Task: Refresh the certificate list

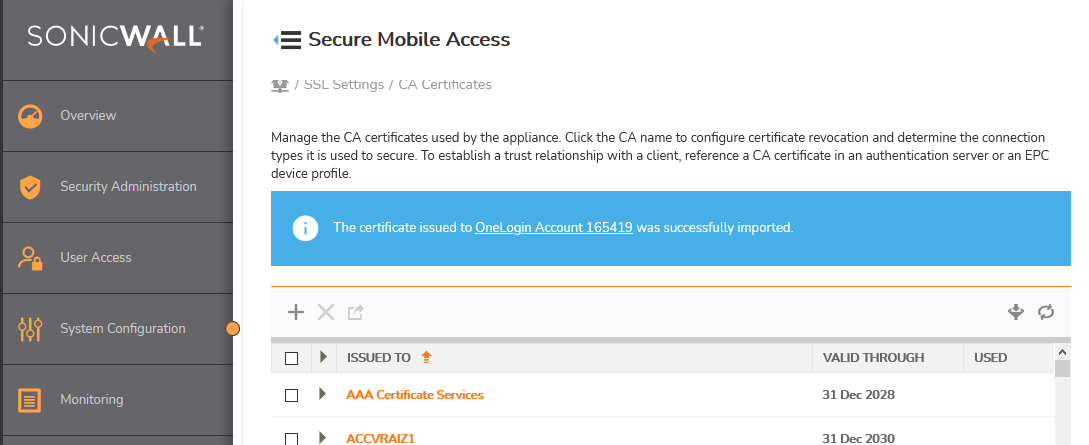Action: (x=1046, y=312)
